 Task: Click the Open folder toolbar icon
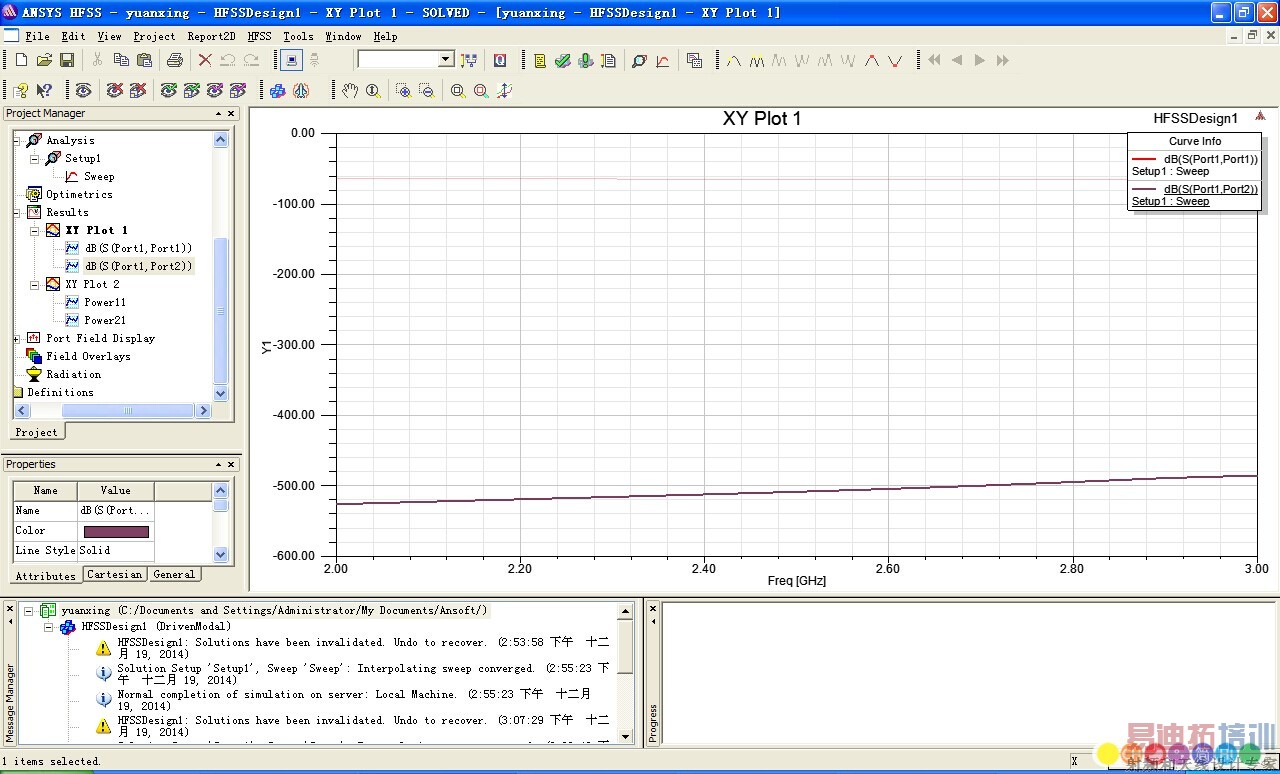(44, 60)
